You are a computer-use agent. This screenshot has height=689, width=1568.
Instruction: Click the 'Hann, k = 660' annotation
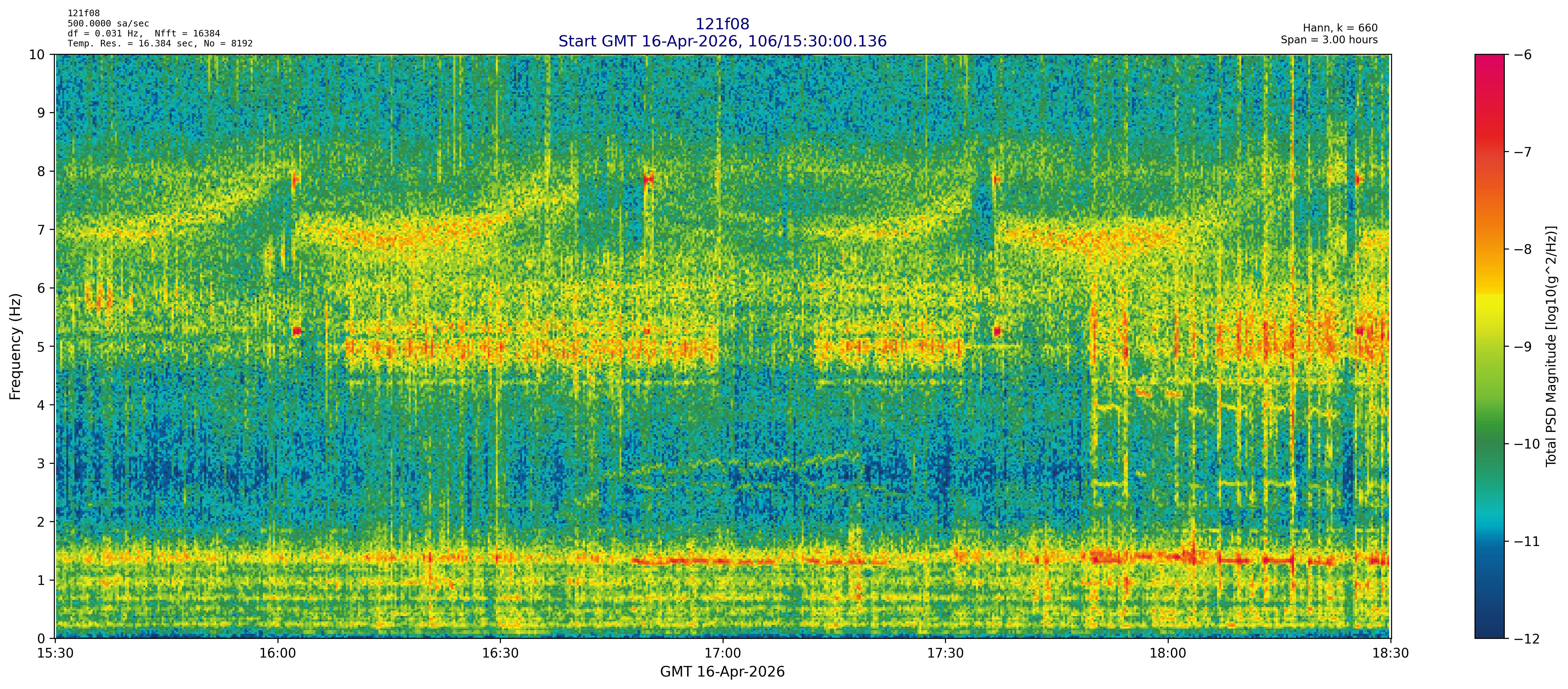(x=1340, y=28)
